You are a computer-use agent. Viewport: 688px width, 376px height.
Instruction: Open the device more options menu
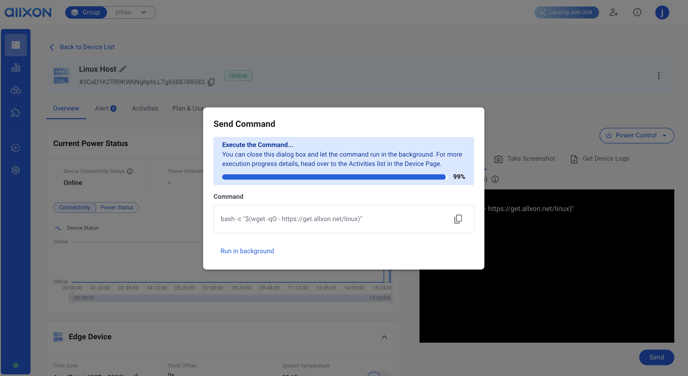[x=658, y=75]
